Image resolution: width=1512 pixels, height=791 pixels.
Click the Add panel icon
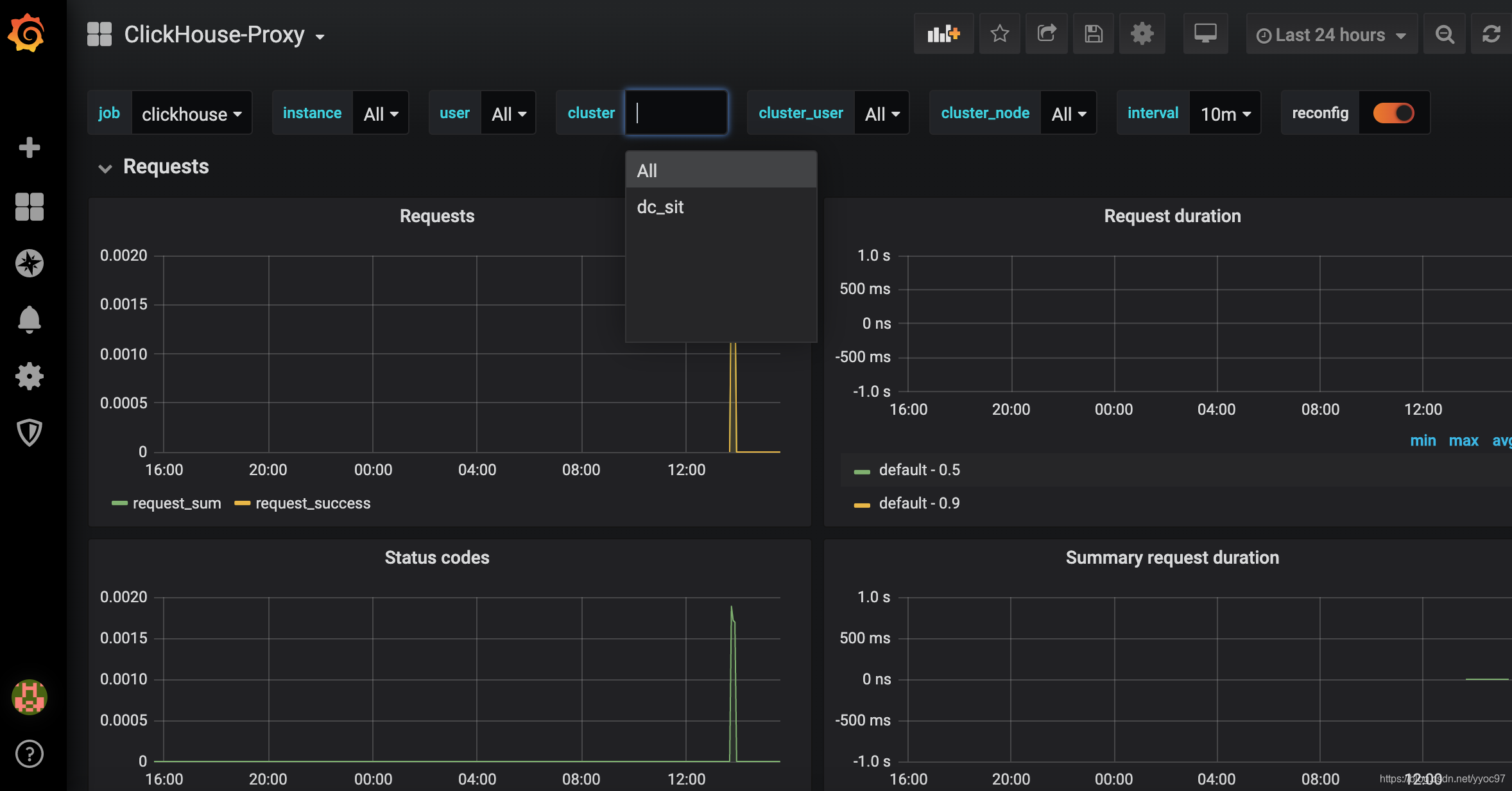click(943, 33)
